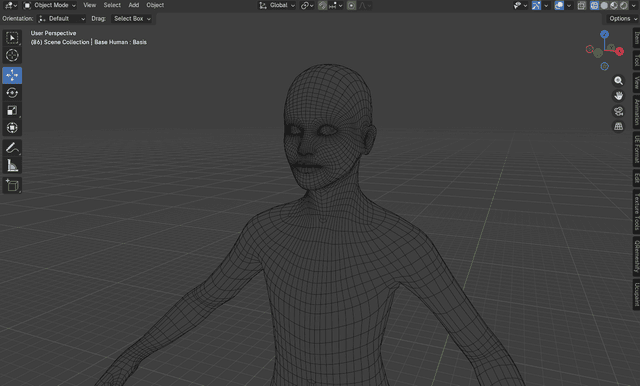The width and height of the screenshot is (640, 386).
Task: Toggle the snap magnet button
Action: [322, 6]
